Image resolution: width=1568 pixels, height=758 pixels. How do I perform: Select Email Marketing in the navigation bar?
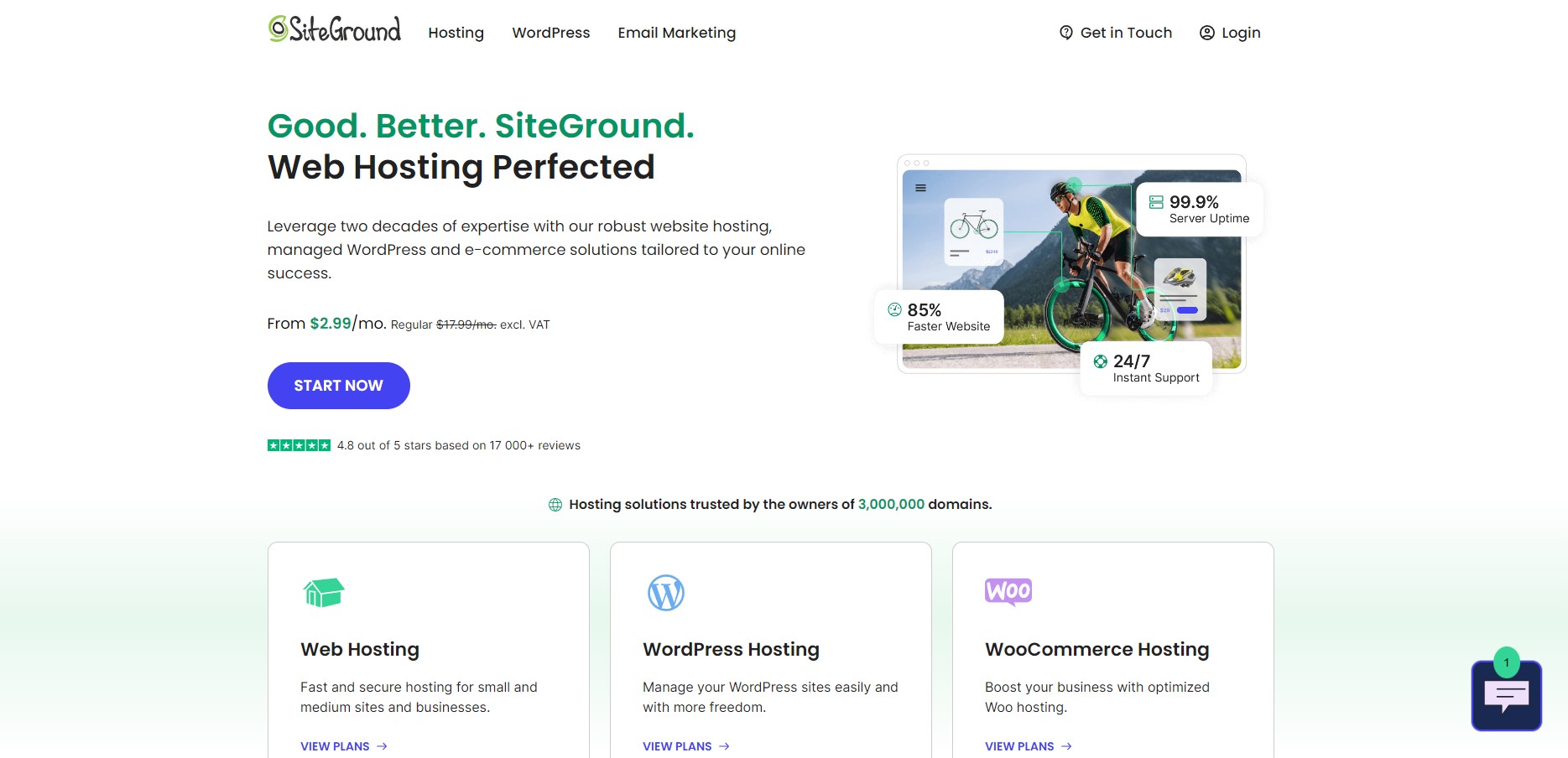676,33
